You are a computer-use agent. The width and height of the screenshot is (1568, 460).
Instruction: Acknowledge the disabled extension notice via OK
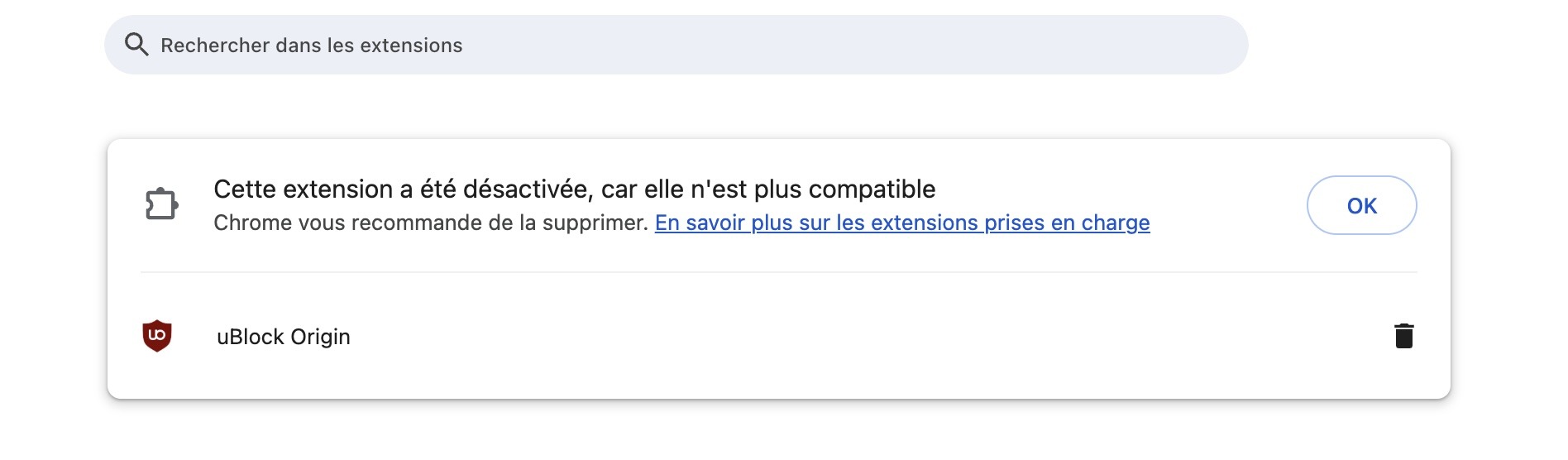pos(1361,205)
